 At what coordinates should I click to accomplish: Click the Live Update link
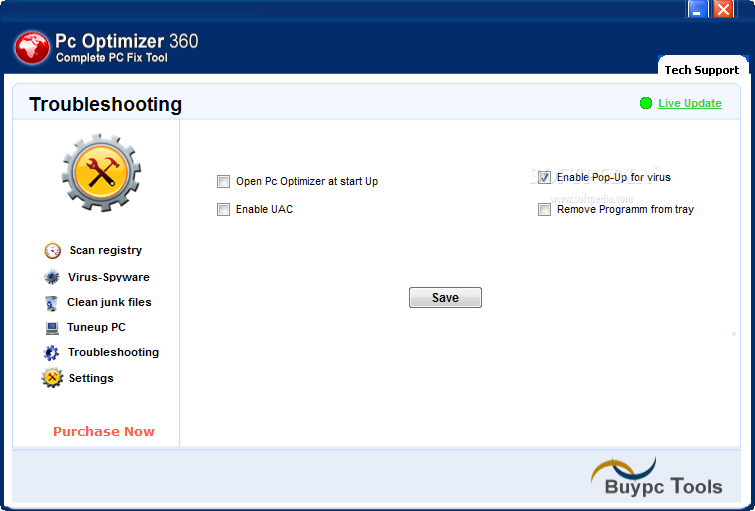[690, 103]
